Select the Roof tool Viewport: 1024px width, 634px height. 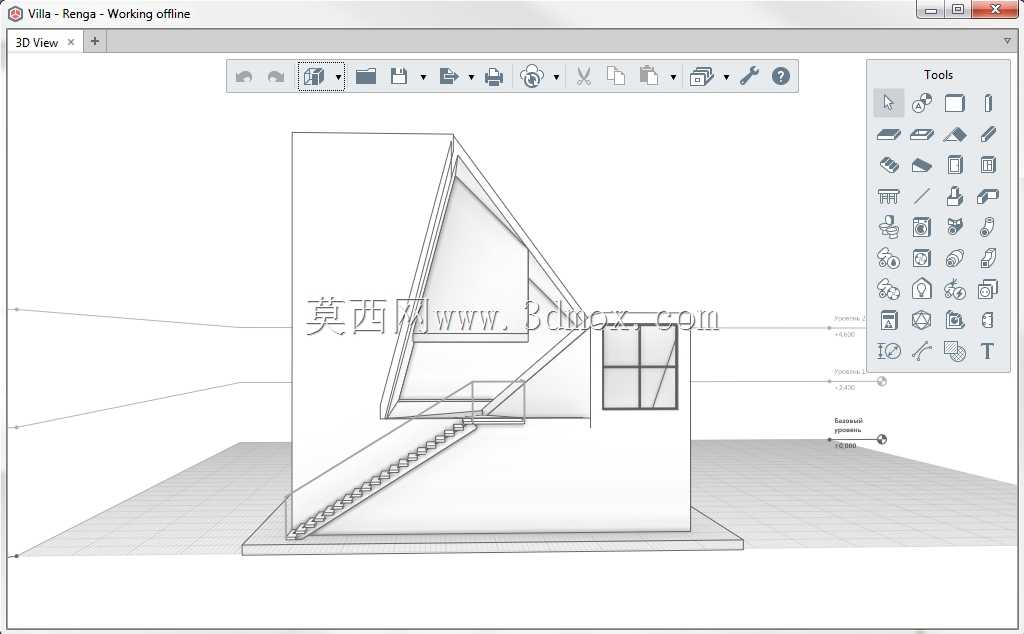[x=955, y=135]
